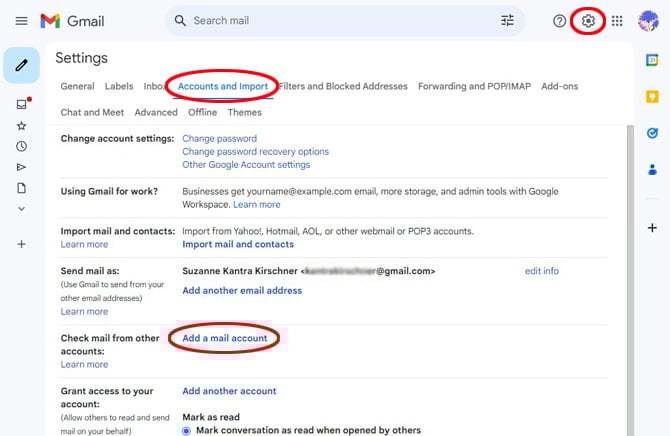The width and height of the screenshot is (670, 436).
Task: Click the settings page vertical scrollbar
Action: [x=629, y=280]
